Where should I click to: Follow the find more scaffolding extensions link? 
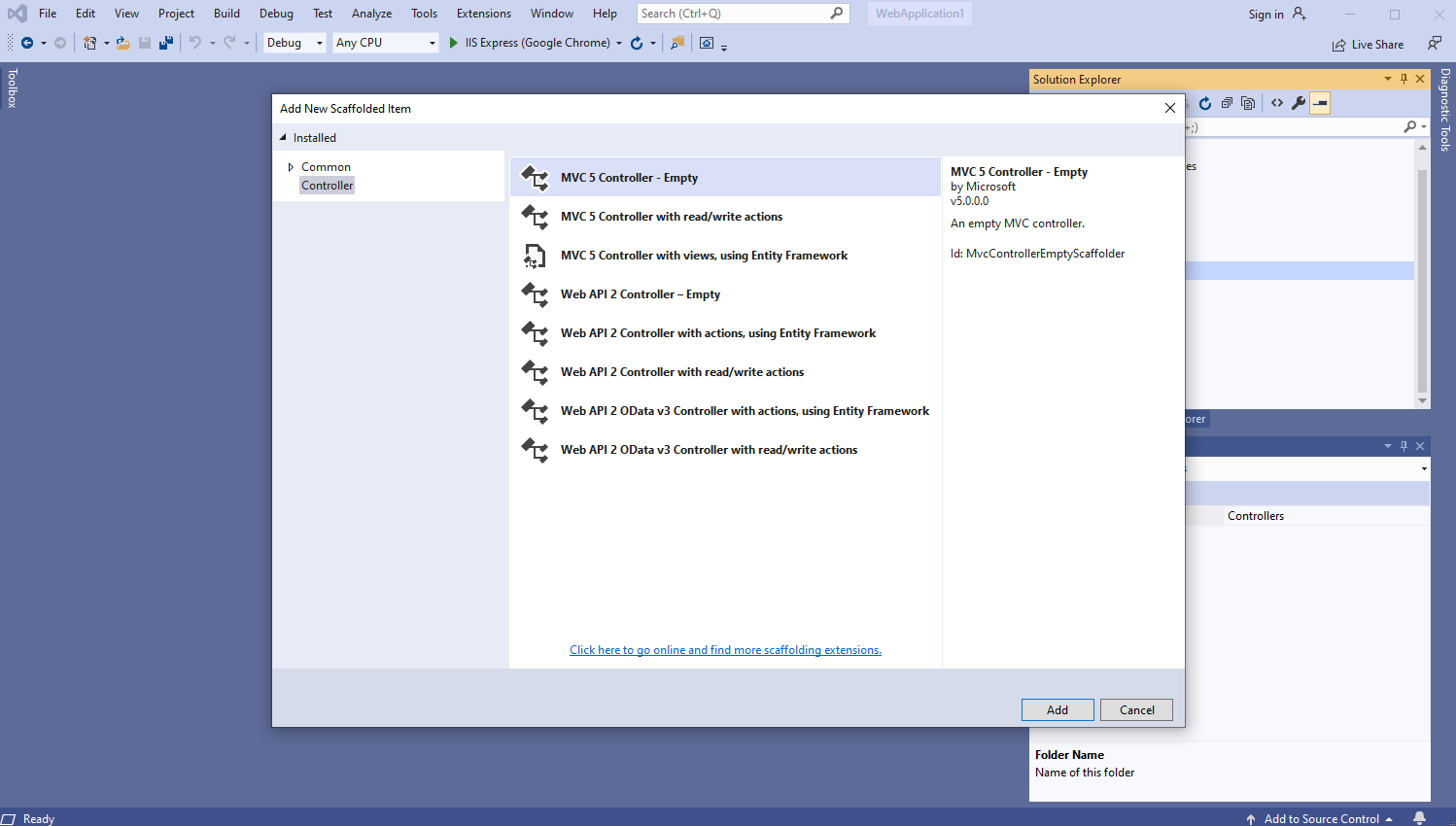(x=725, y=650)
